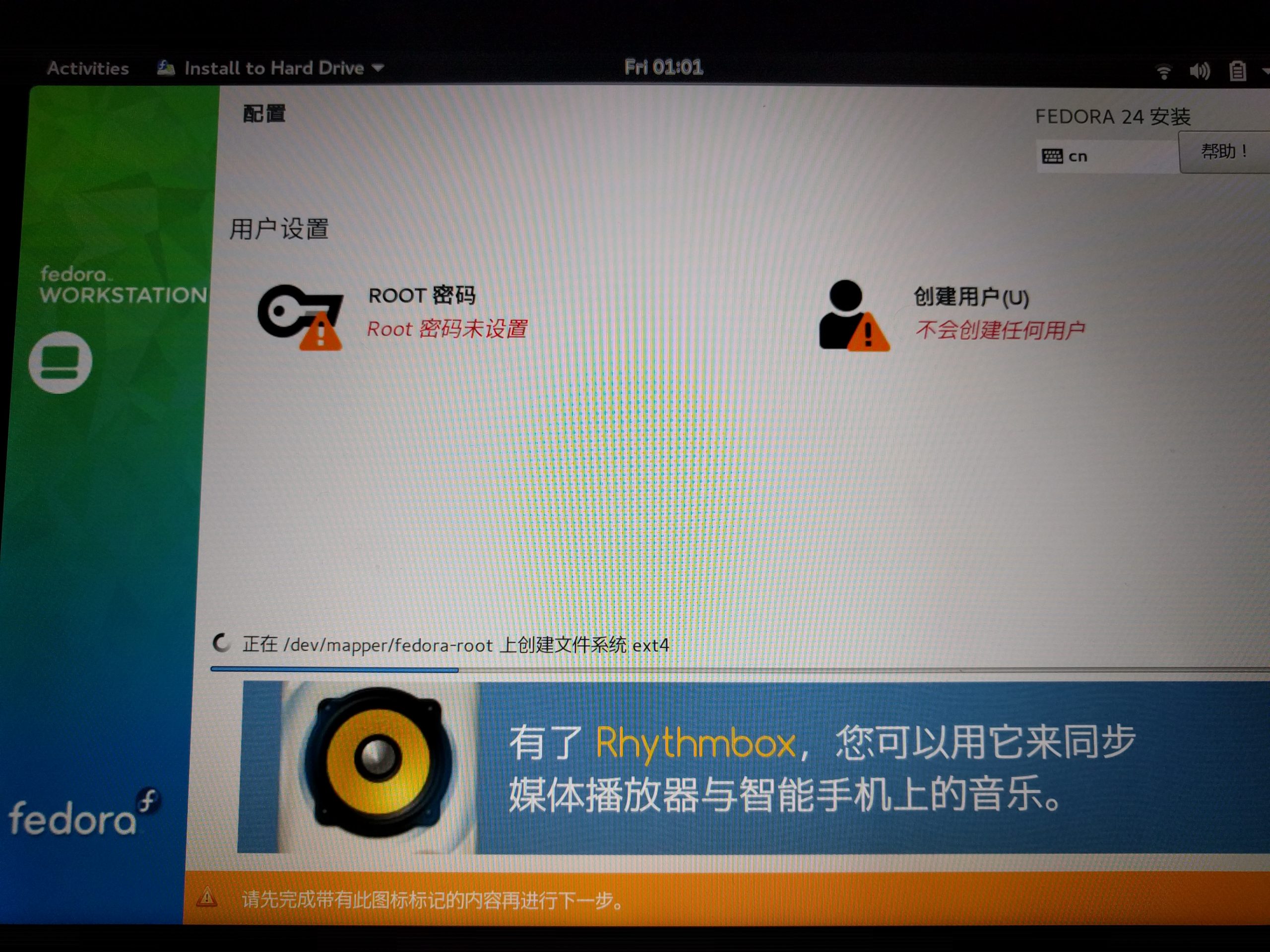
Task: Click the keyboard icon beside cn
Action: tap(1052, 156)
